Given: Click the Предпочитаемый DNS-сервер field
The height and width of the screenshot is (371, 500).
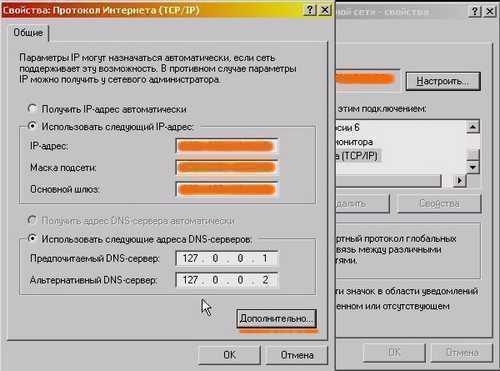Looking at the screenshot, I should click(x=227, y=258).
